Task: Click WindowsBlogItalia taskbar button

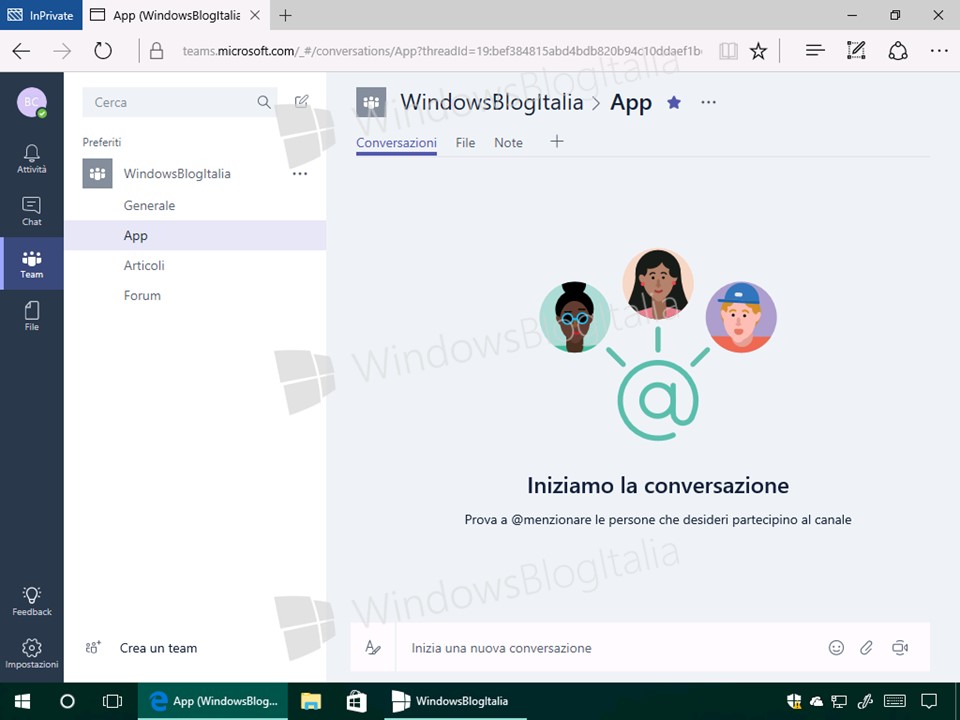Action: pos(455,701)
